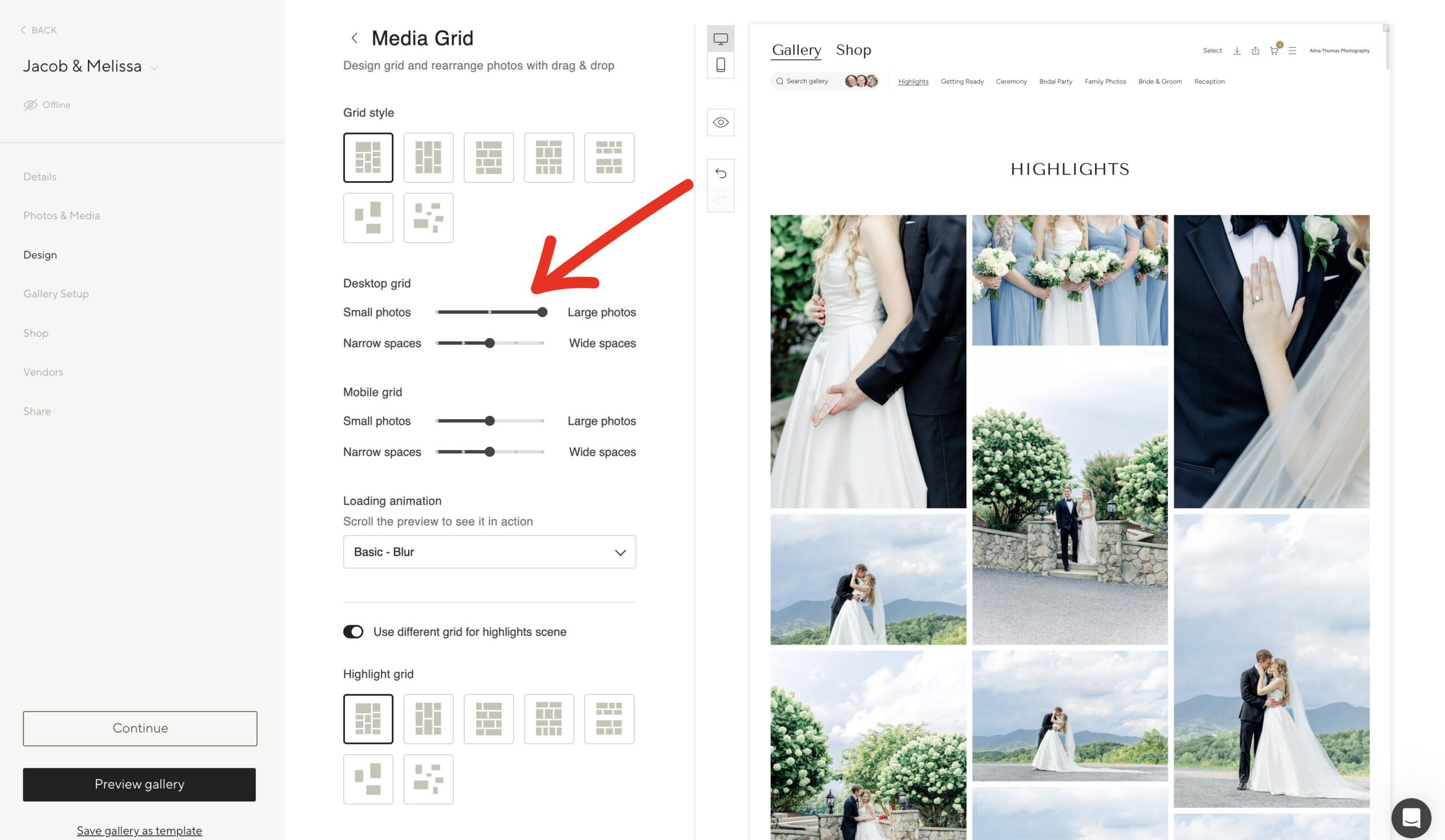This screenshot has height=840, width=1445.
Task: Open the Share section in sidebar
Action: click(x=37, y=411)
